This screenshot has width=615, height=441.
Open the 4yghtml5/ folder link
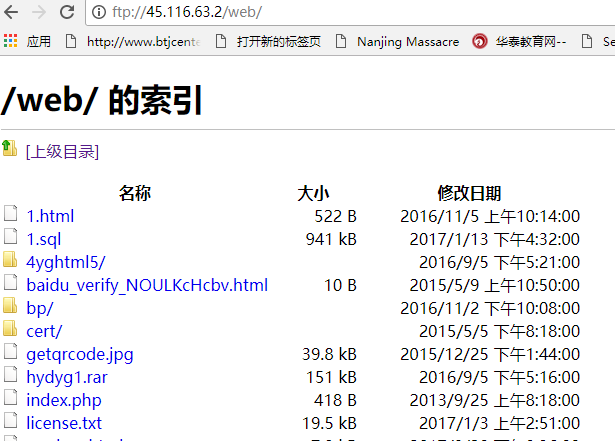(66, 262)
